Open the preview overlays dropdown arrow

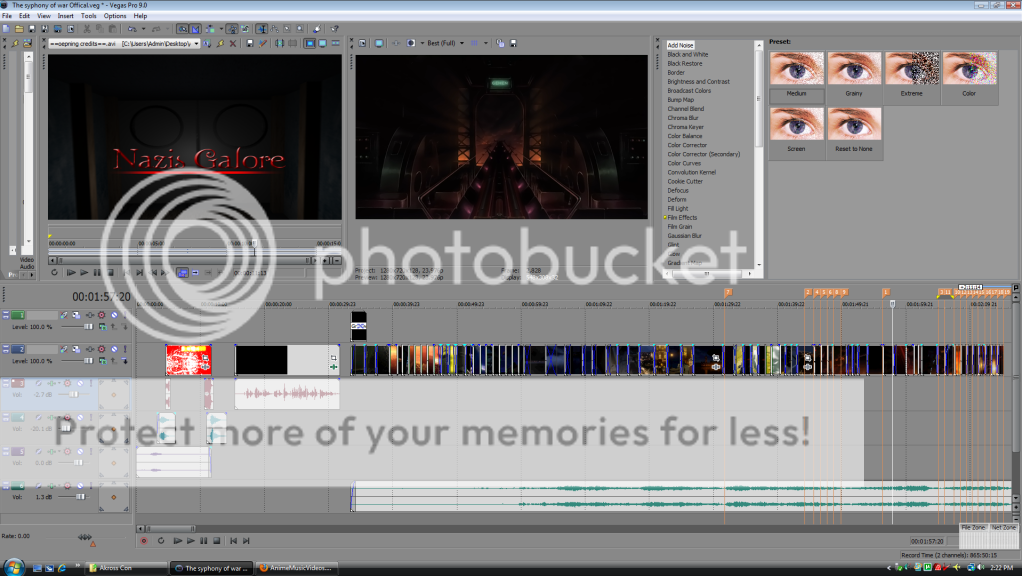click(x=486, y=43)
